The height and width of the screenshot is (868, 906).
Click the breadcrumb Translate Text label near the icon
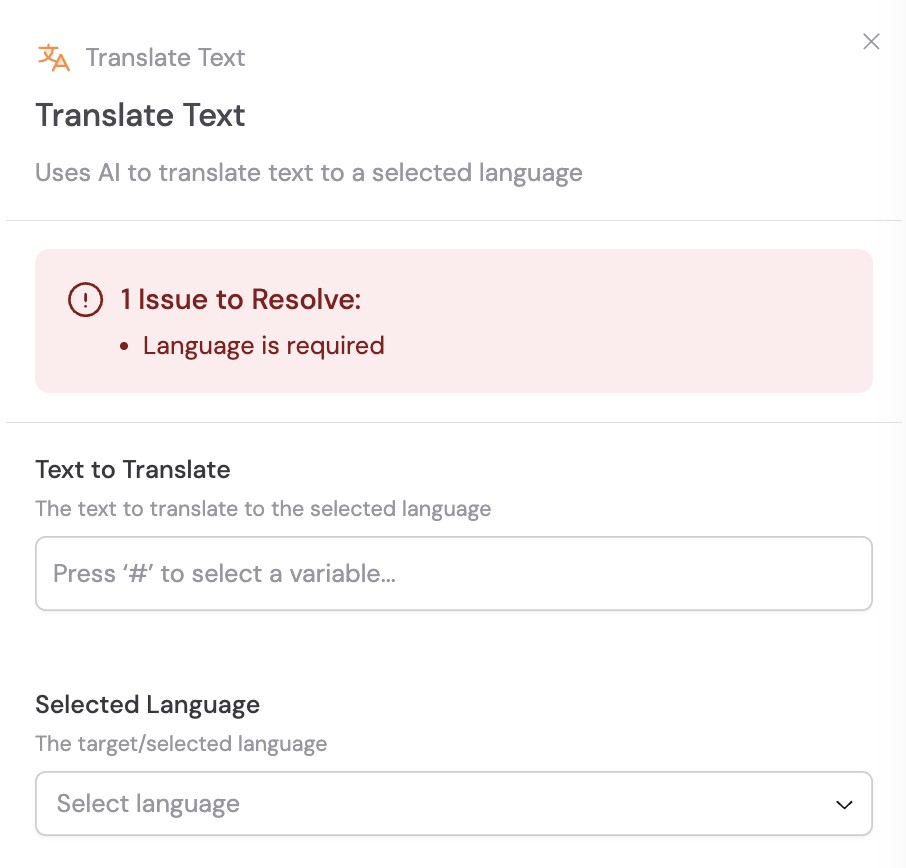pos(165,58)
